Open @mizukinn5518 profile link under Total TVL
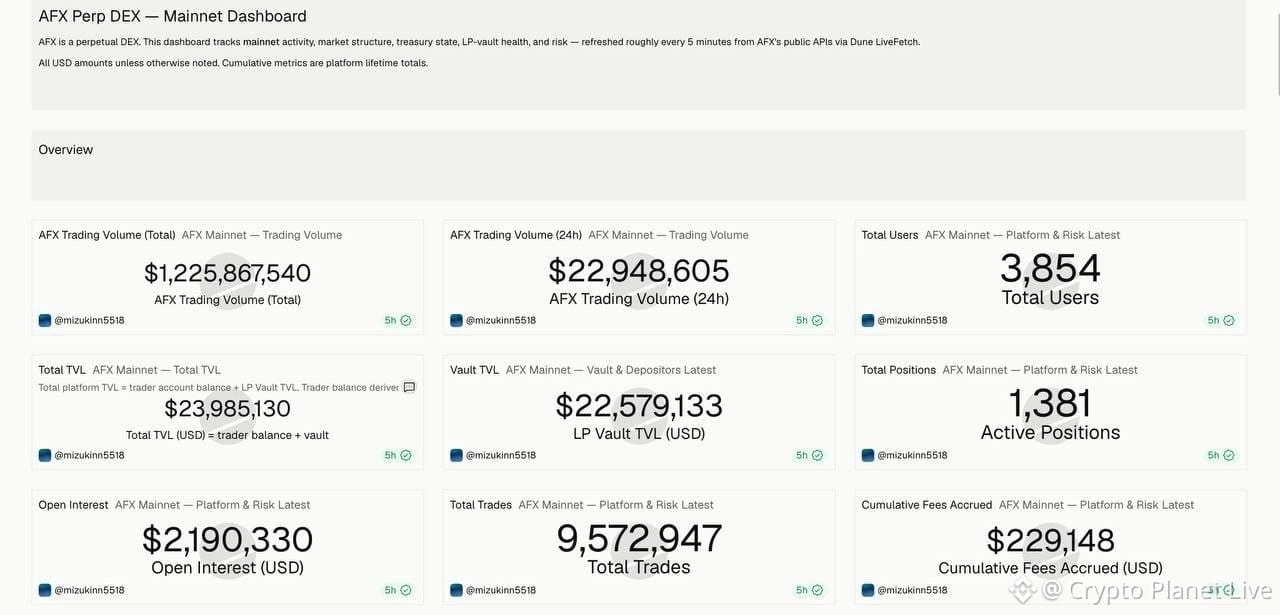The height and width of the screenshot is (615, 1280). pos(89,456)
